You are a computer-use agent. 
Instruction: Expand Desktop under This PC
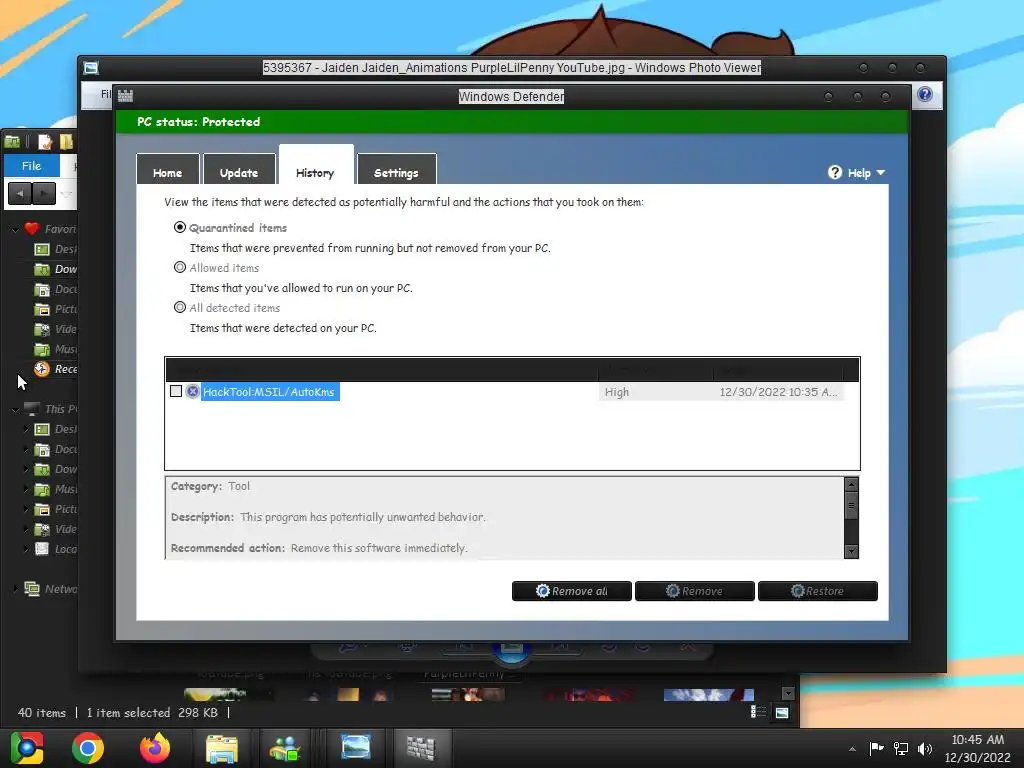pos(26,429)
